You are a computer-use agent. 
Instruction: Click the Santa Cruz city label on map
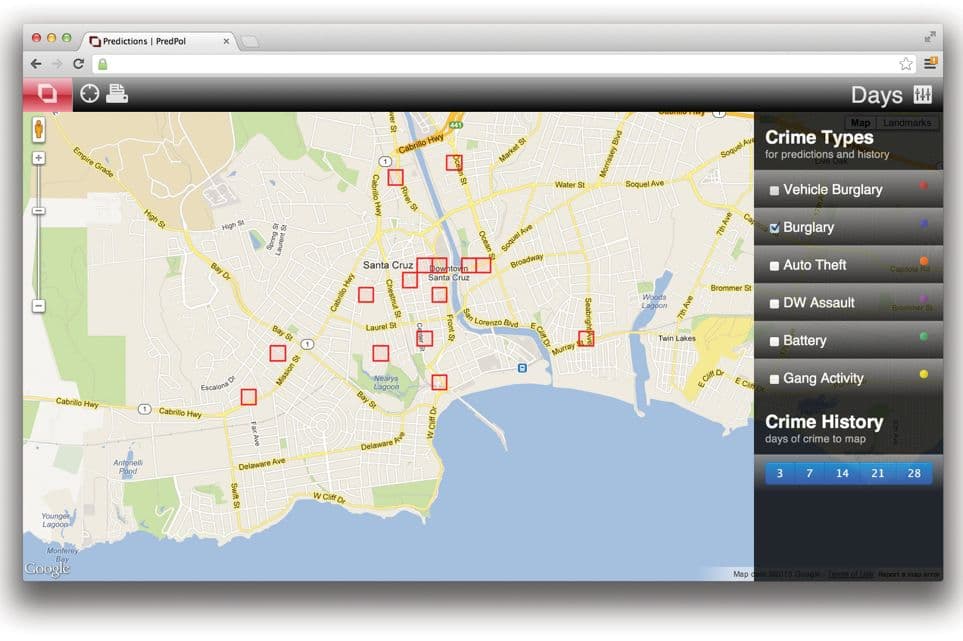pos(388,265)
